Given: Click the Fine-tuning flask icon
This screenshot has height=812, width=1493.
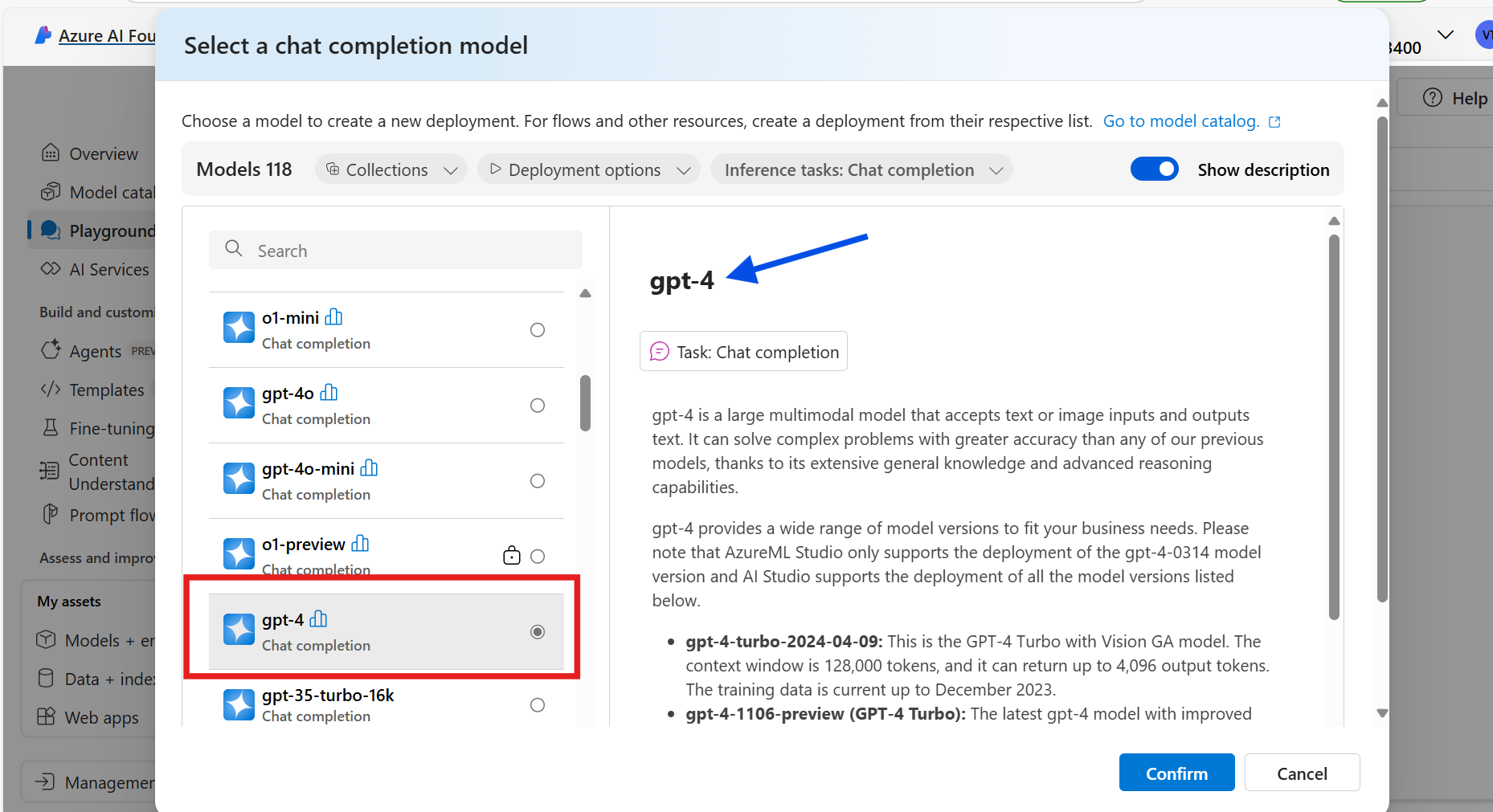Looking at the screenshot, I should [x=51, y=427].
